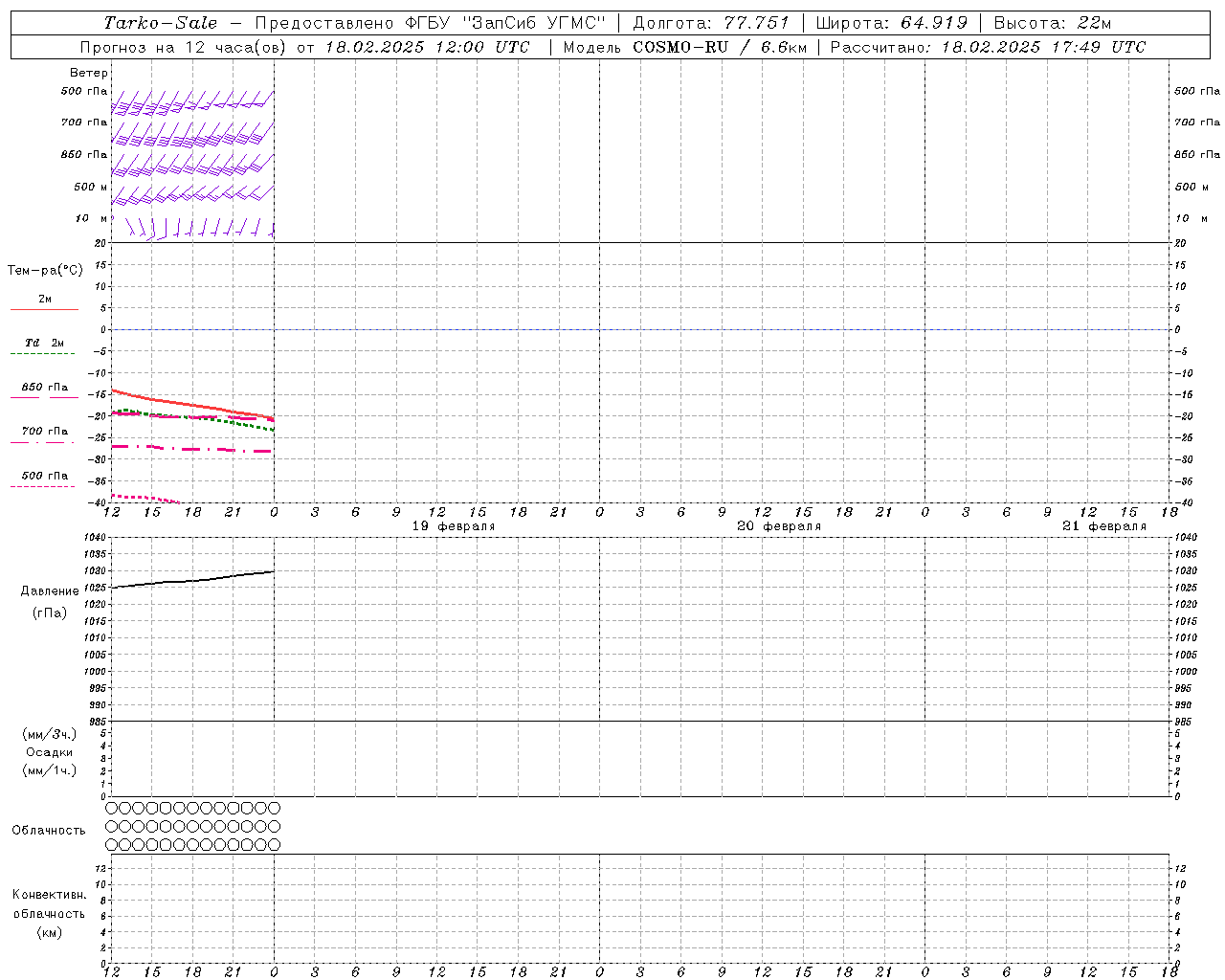The image size is (1225, 980).
Task: Click the '2м' temperature legend entry
Action: 45,300
